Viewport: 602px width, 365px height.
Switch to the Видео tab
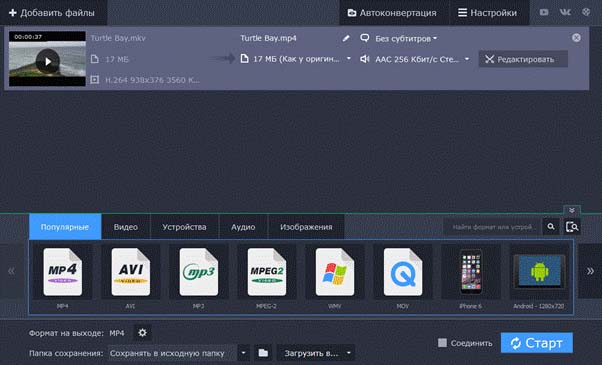126,227
